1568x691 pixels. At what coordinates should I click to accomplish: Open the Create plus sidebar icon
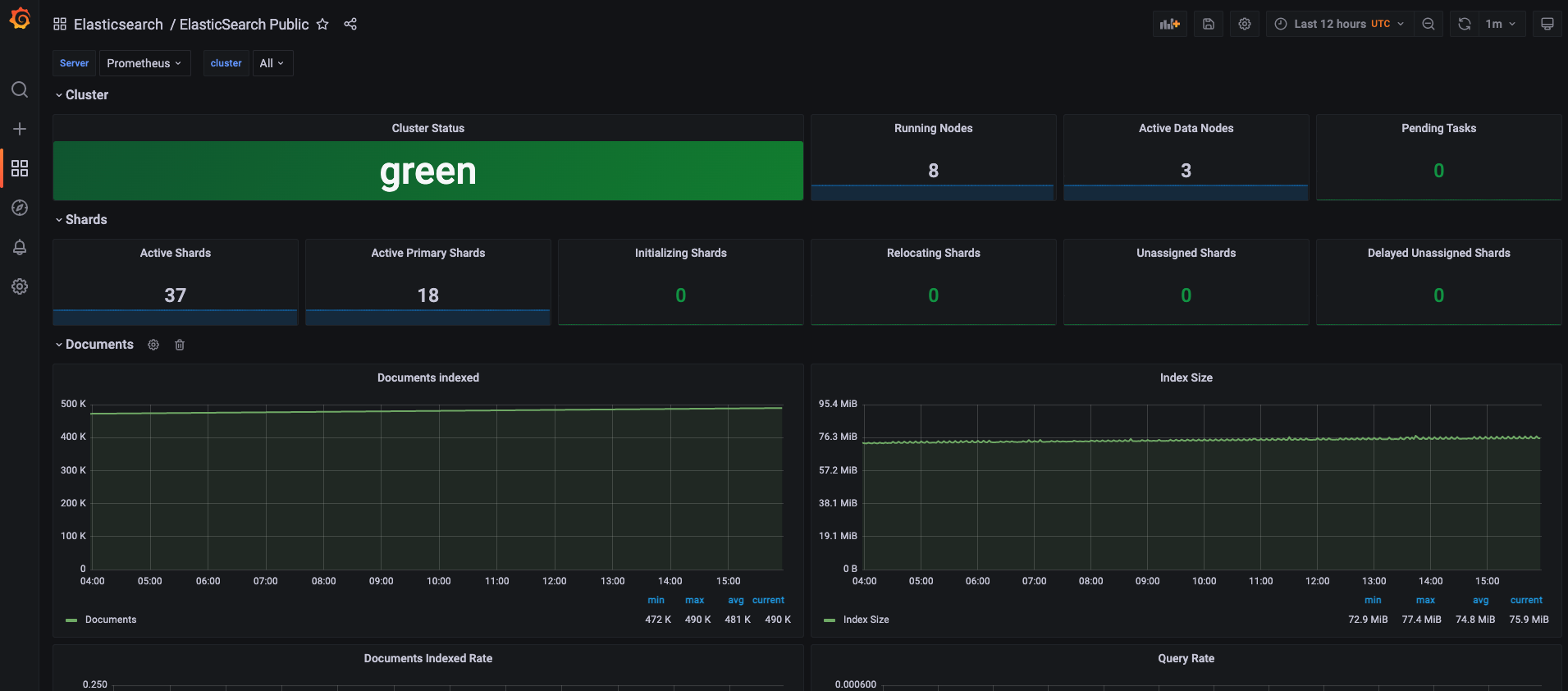(x=20, y=129)
